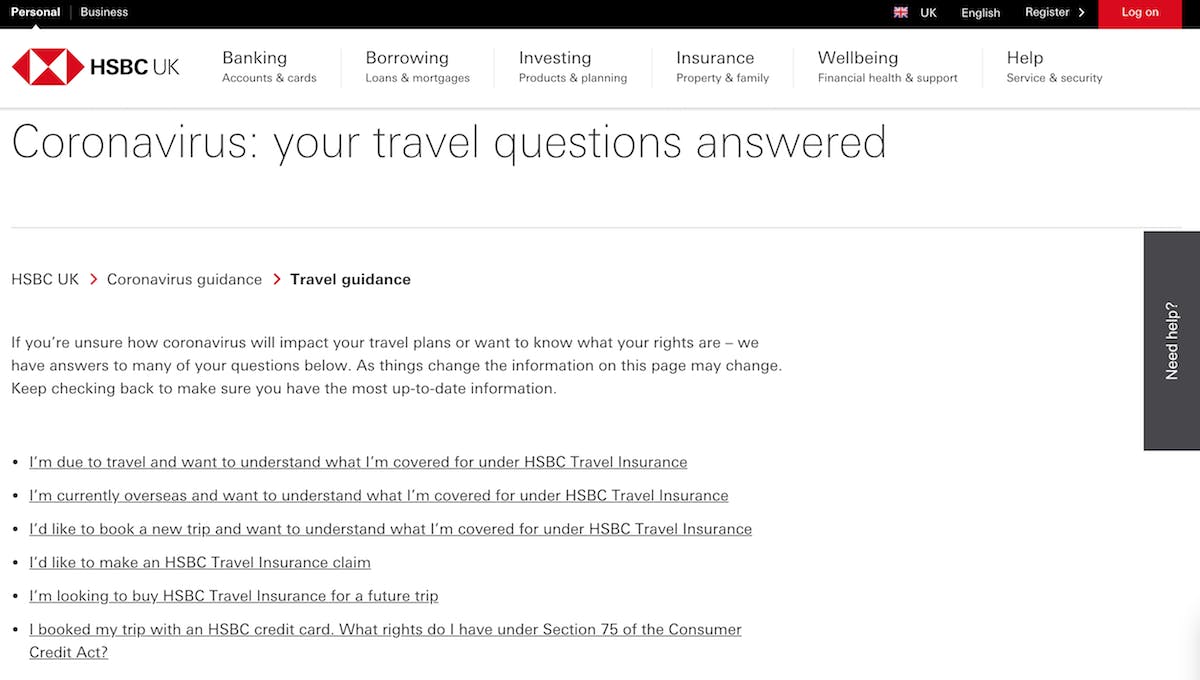Open the Help service & security menu
Image resolution: width=1200 pixels, height=680 pixels.
pyautogui.click(x=1054, y=67)
